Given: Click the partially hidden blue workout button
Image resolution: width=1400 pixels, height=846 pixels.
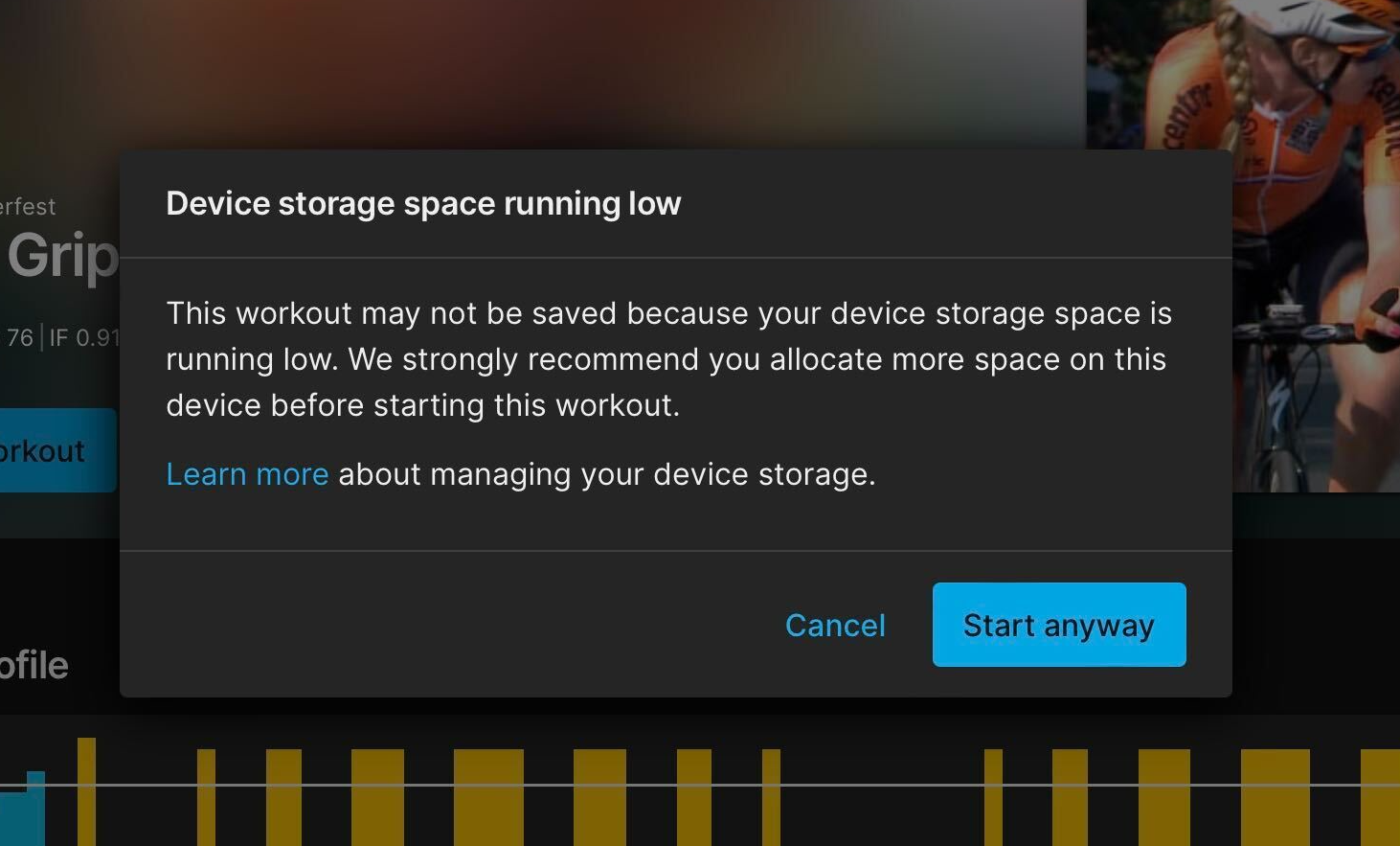Looking at the screenshot, I should 57,450.
